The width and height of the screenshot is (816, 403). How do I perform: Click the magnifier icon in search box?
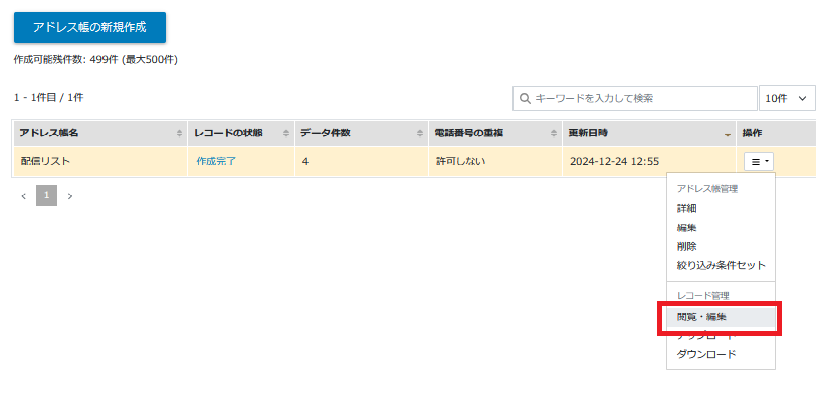(525, 98)
